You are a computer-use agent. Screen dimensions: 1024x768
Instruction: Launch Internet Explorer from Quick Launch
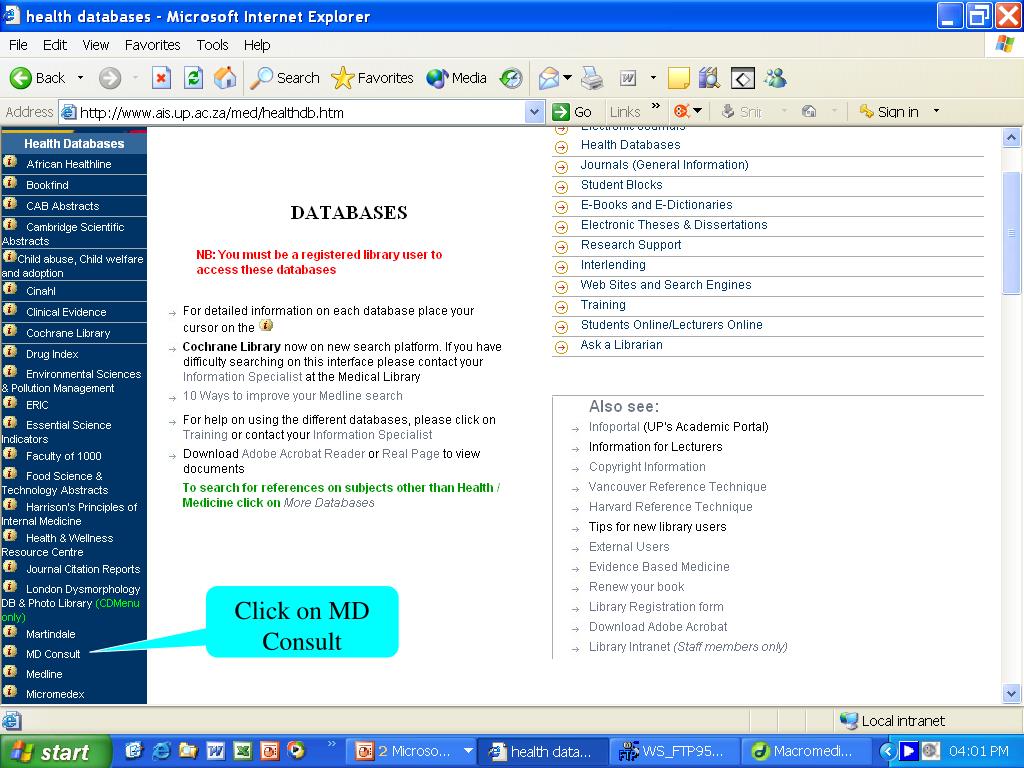(160, 751)
